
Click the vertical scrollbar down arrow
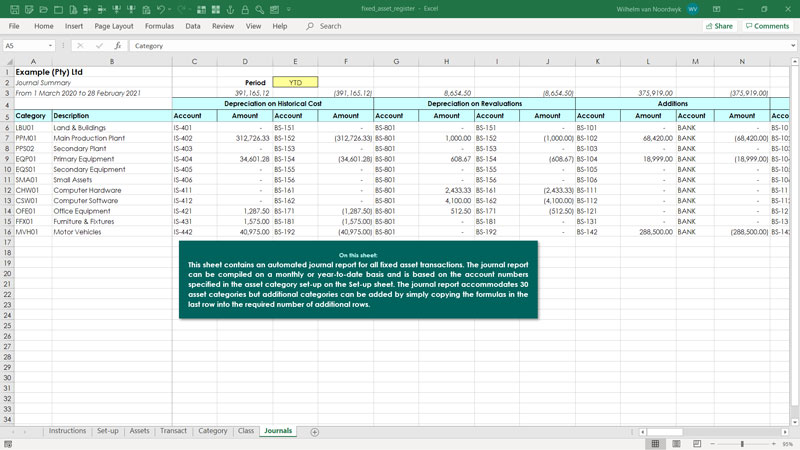[x=794, y=422]
